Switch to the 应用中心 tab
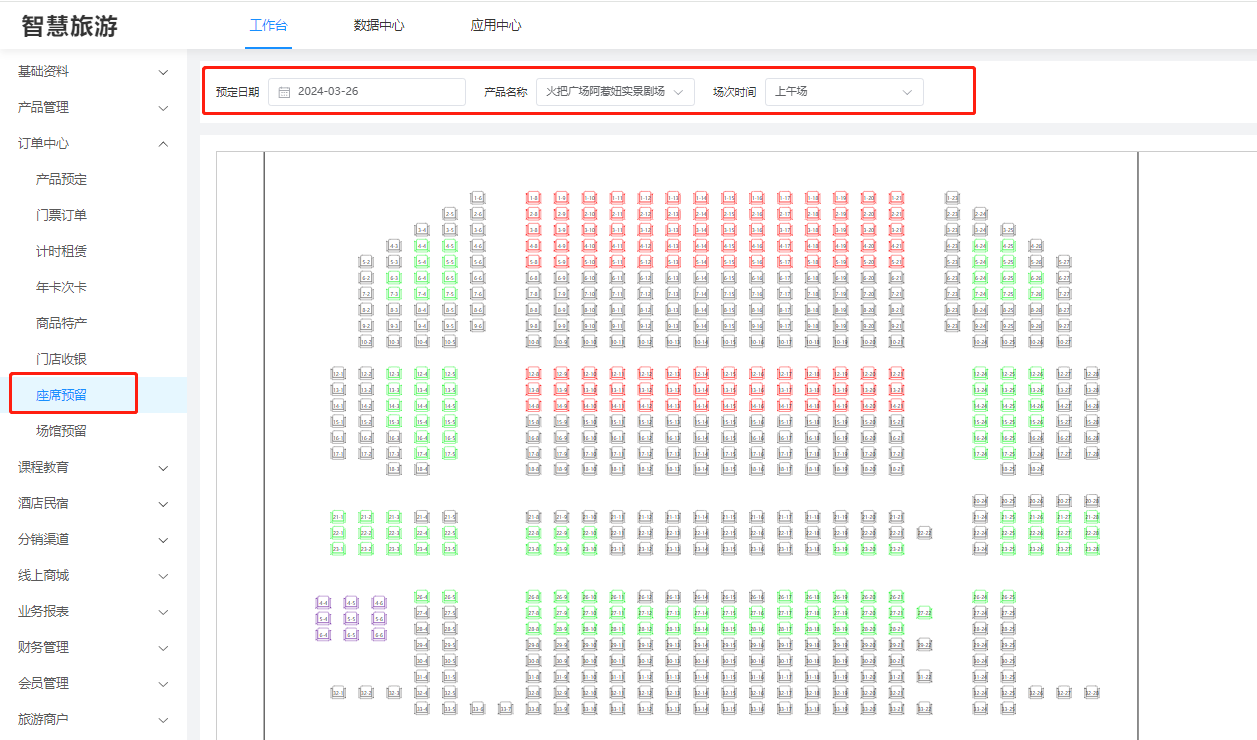Viewport: 1257px width, 740px height. pyautogui.click(x=496, y=25)
